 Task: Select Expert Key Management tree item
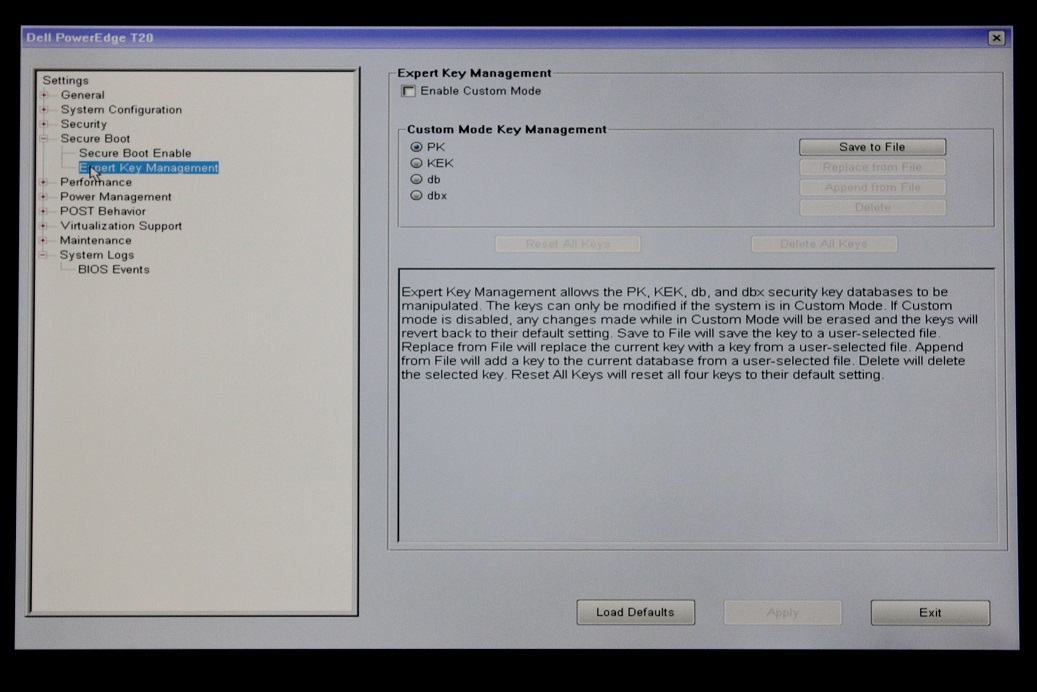click(x=149, y=168)
